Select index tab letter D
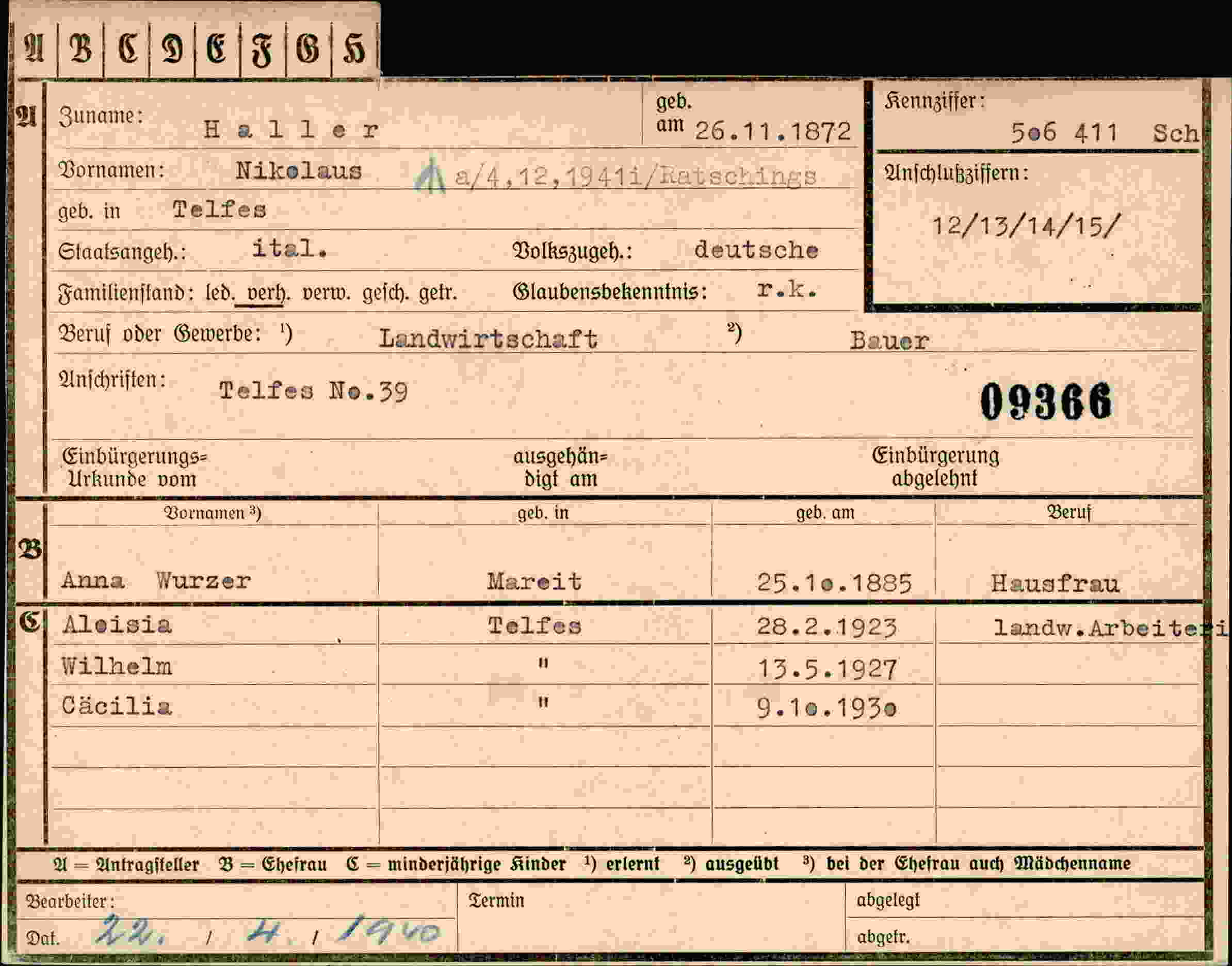 pos(172,48)
